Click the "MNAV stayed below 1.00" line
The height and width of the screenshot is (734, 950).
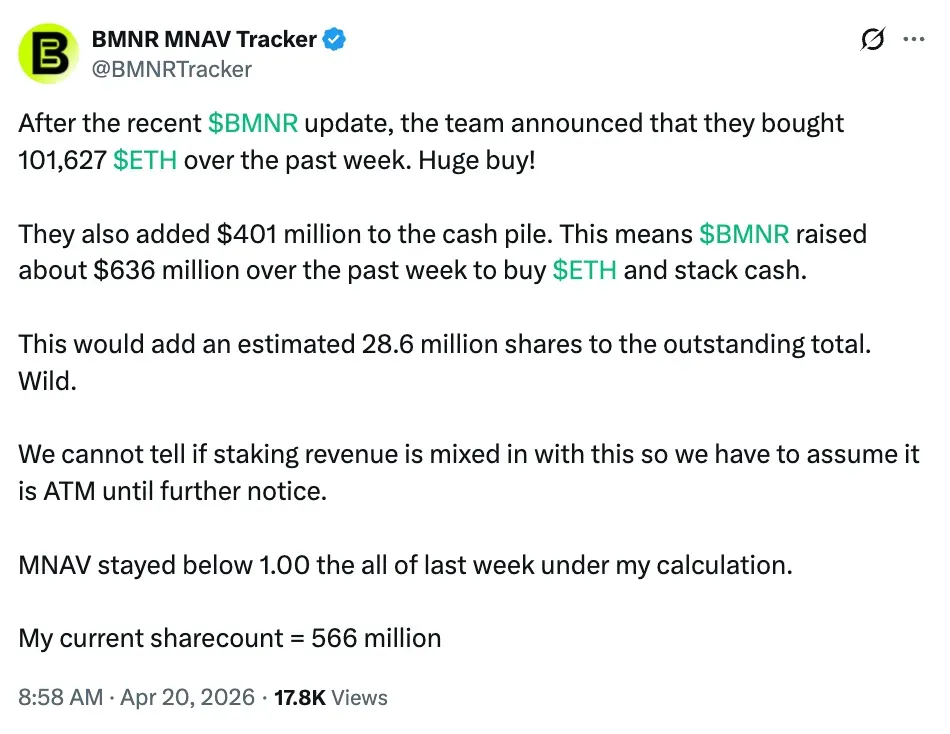coord(405,564)
